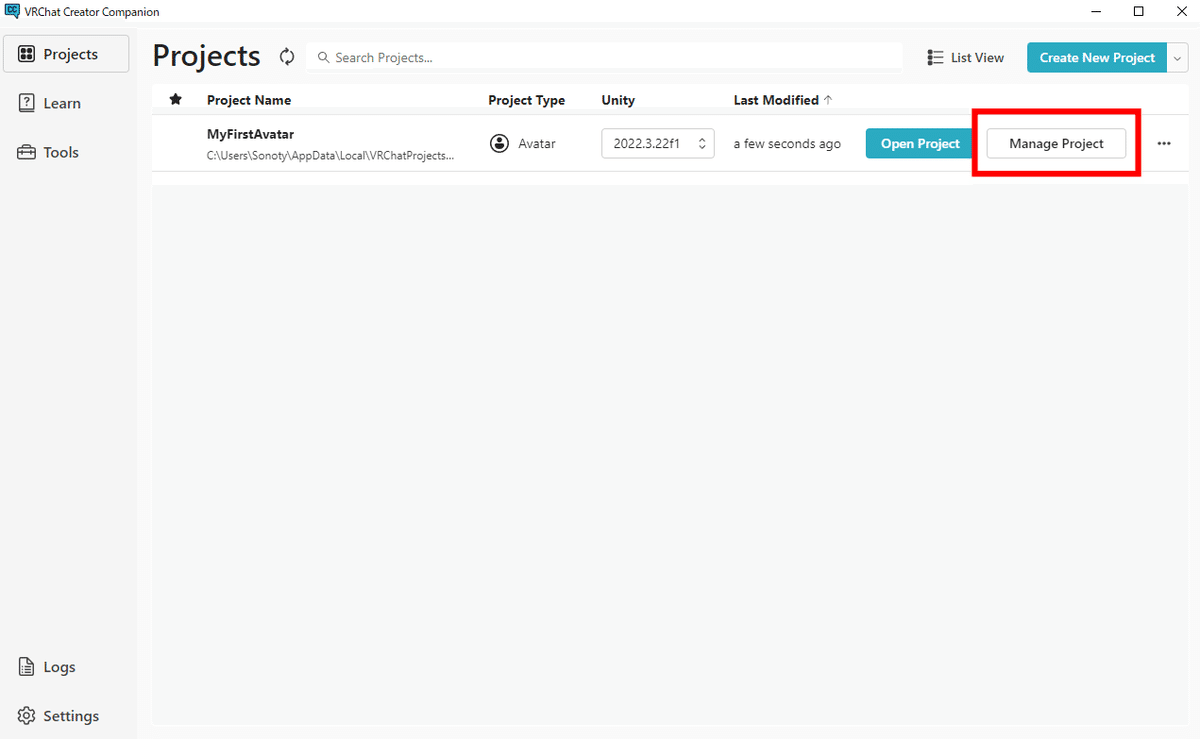1200x739 pixels.
Task: Click Open Project for MyFirstAvatar
Action: point(920,143)
